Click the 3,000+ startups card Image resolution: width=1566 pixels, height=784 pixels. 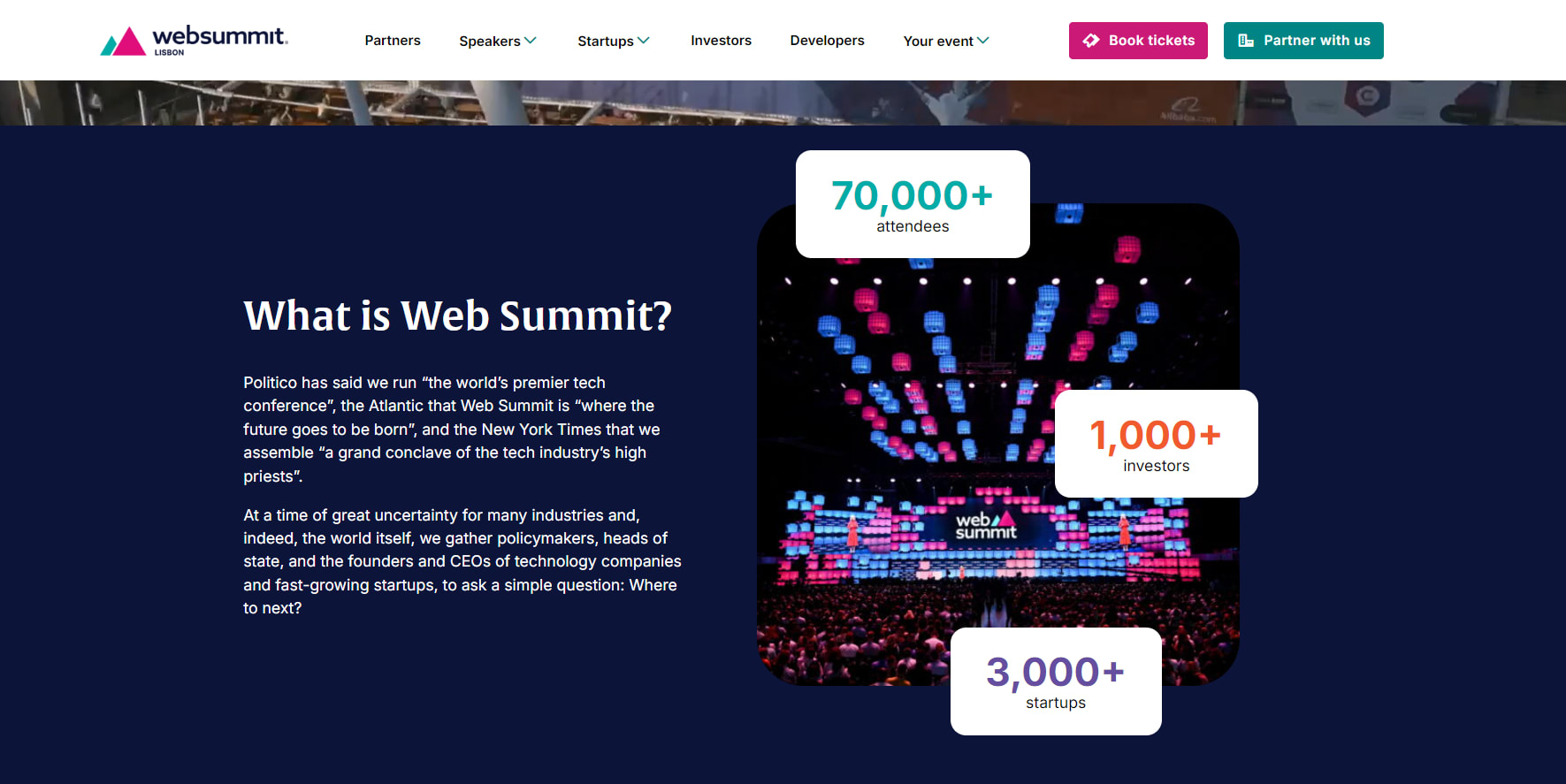(1056, 681)
